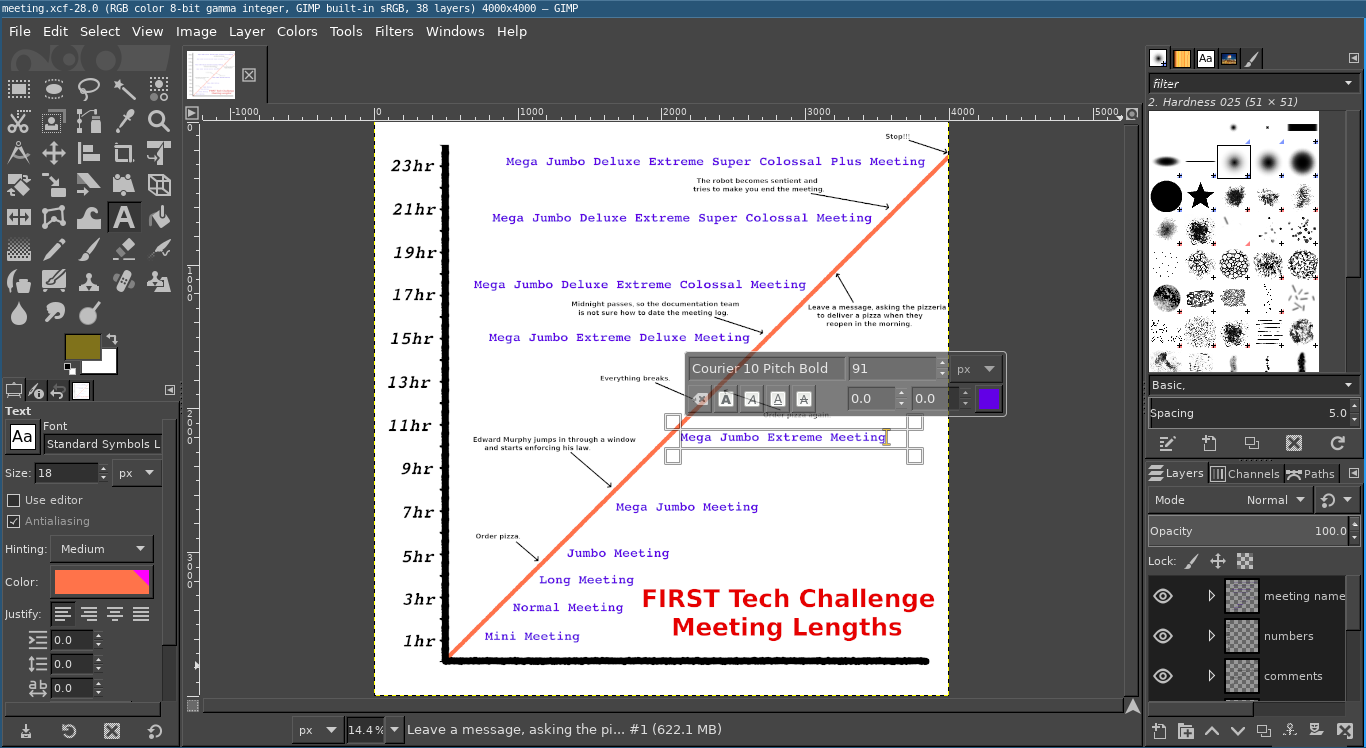Set justify to right alignment

[89, 614]
